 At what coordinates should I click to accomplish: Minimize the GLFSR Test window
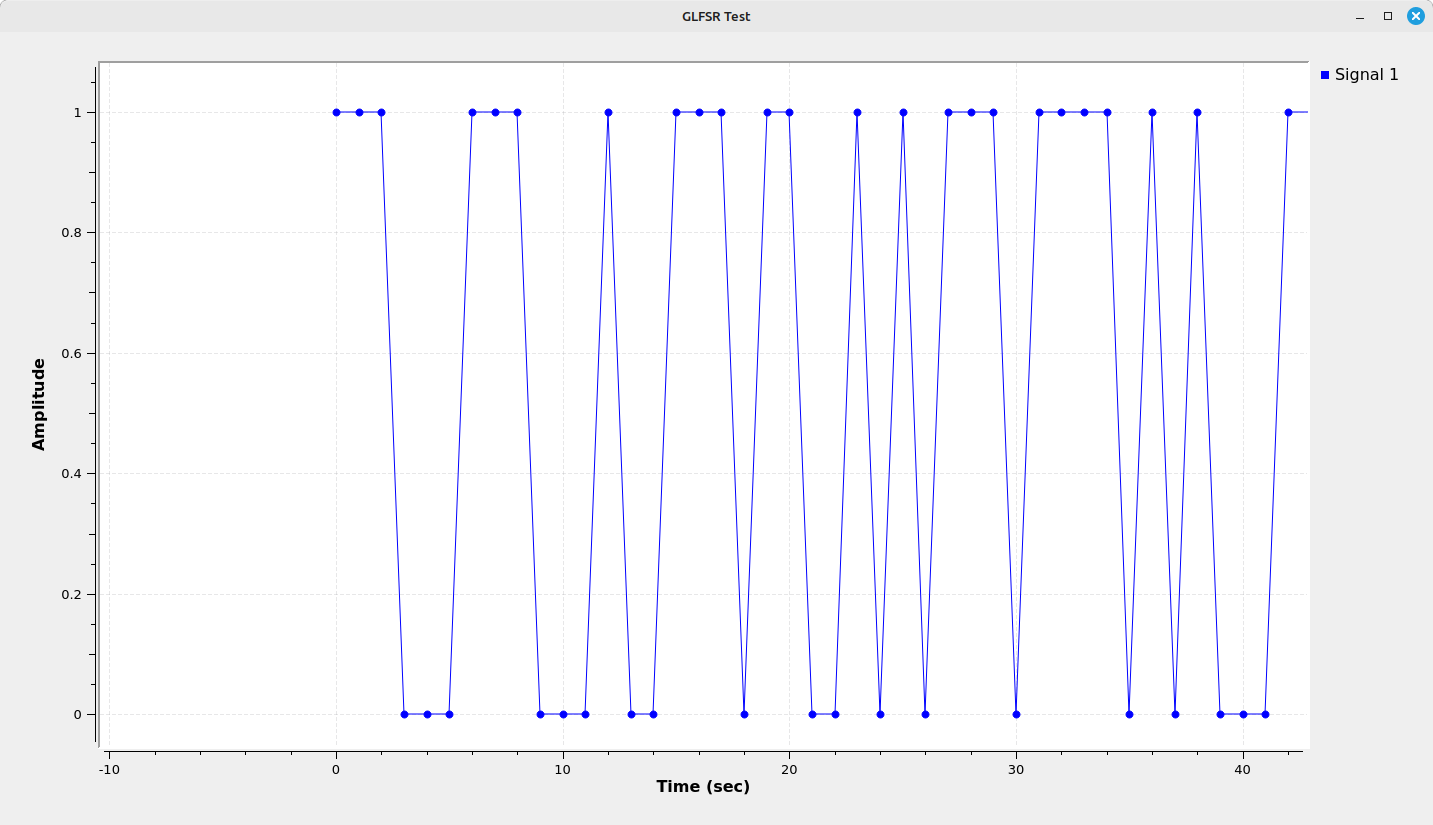click(1360, 16)
